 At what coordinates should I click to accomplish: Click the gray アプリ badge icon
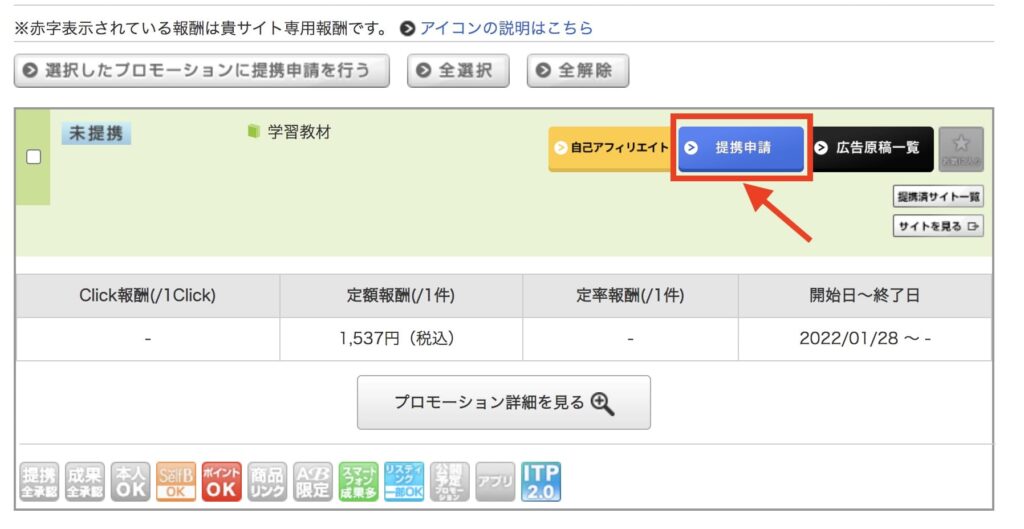(495, 482)
